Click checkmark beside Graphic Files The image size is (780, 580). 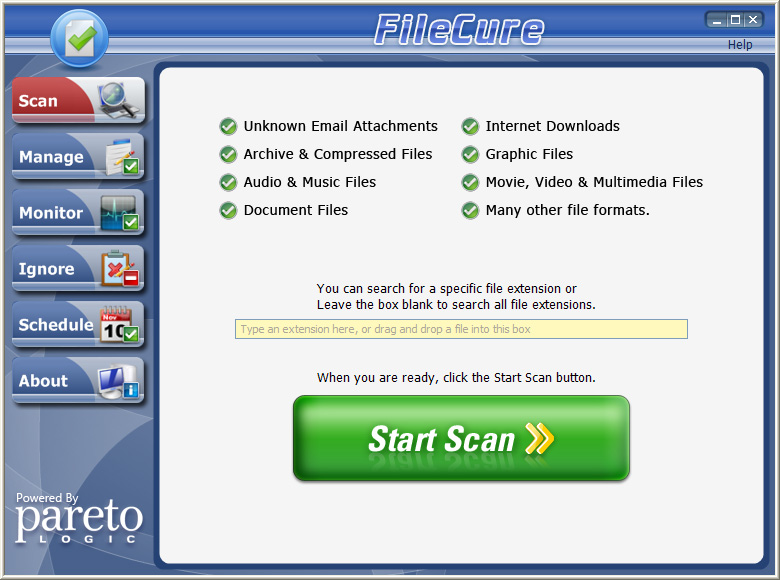(470, 155)
